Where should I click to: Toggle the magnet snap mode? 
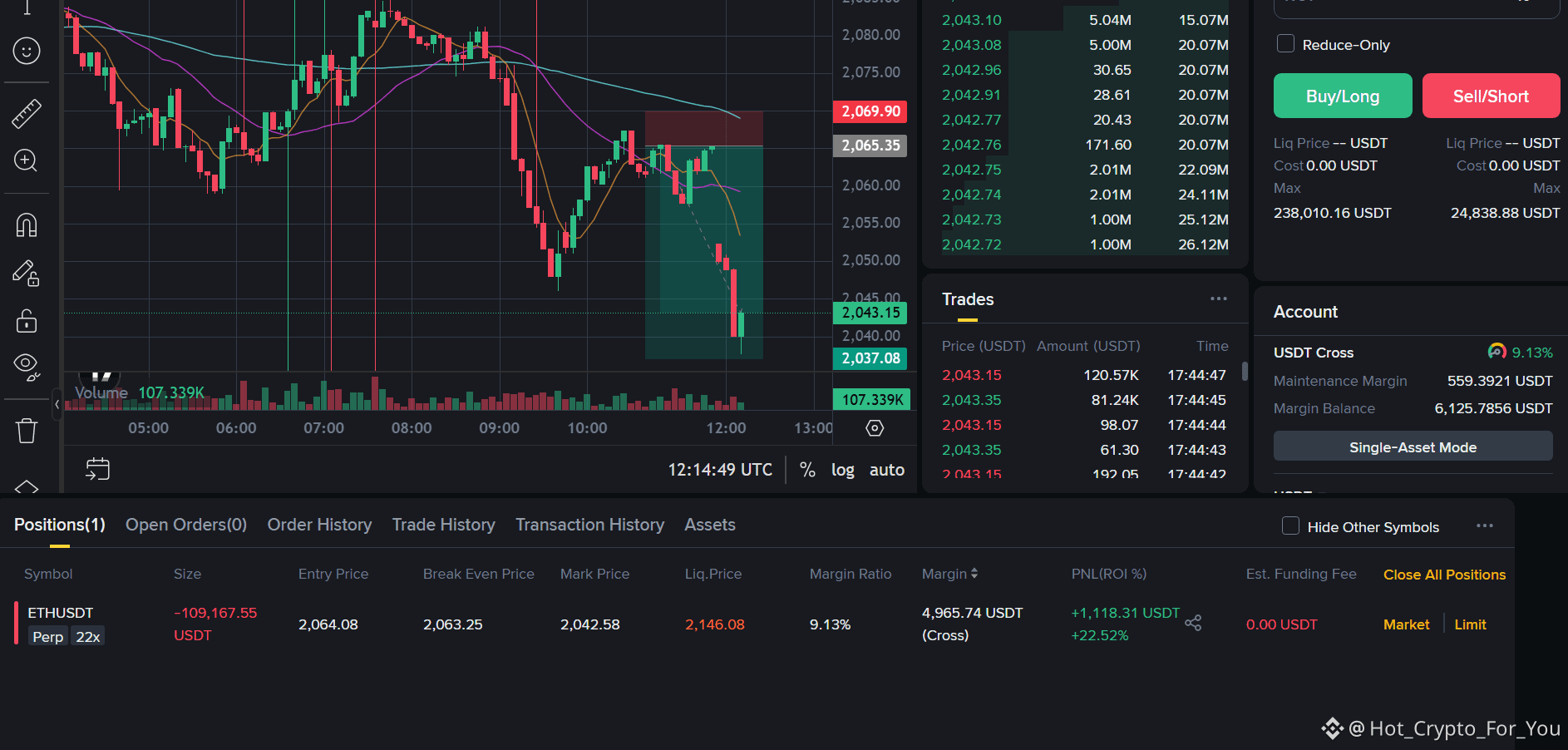[27, 225]
